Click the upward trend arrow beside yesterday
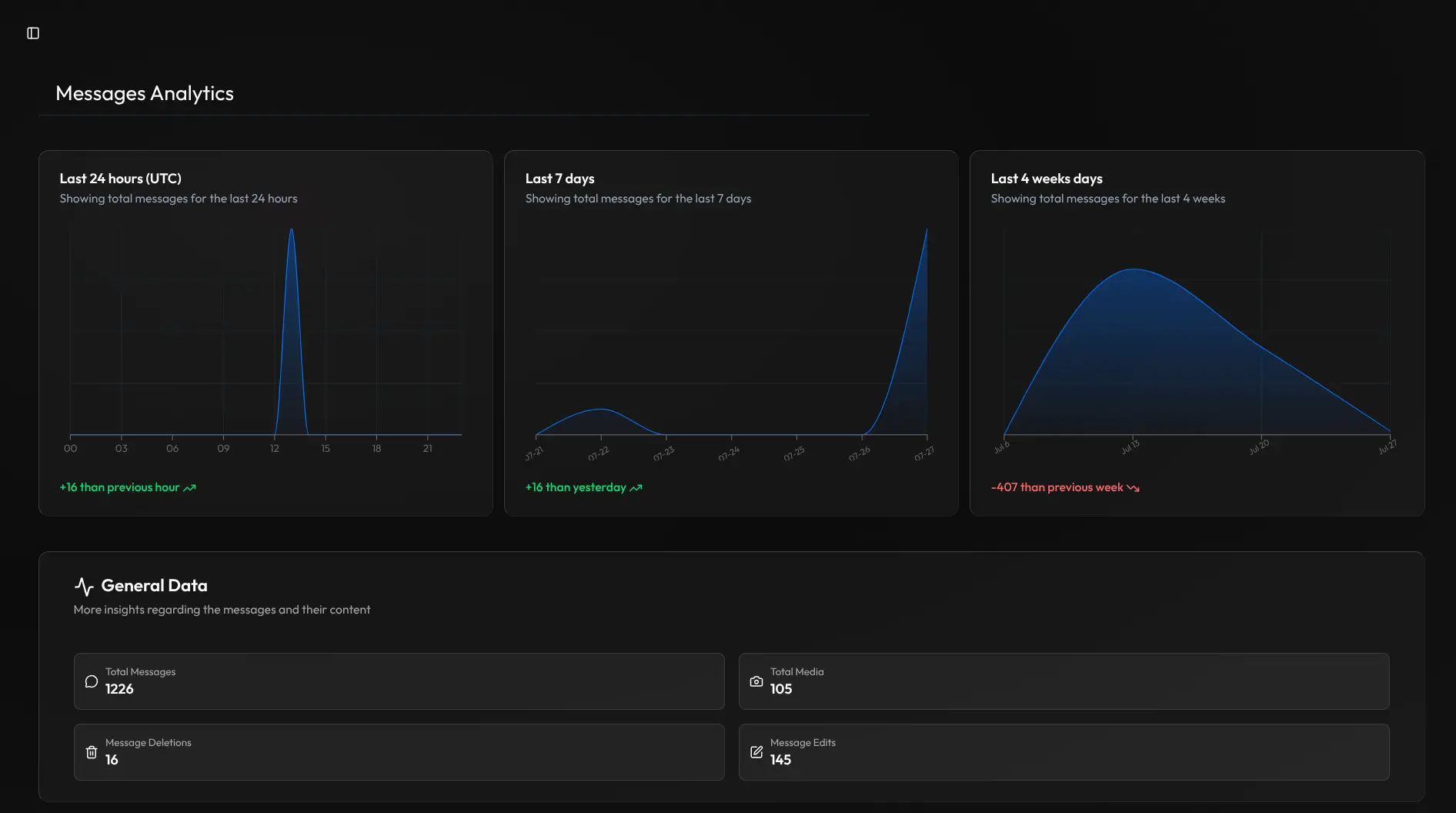This screenshot has height=813, width=1456. [636, 487]
